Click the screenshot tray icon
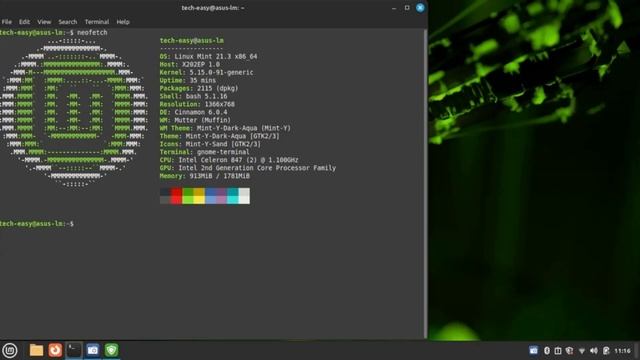The image size is (640, 360). point(533,351)
